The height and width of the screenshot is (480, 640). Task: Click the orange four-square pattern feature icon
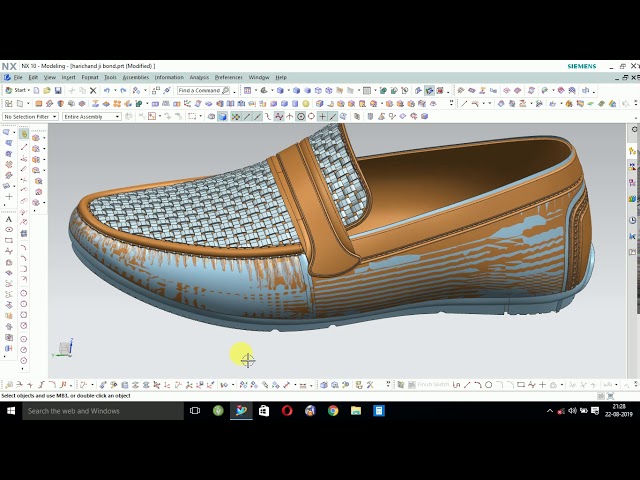[117, 104]
